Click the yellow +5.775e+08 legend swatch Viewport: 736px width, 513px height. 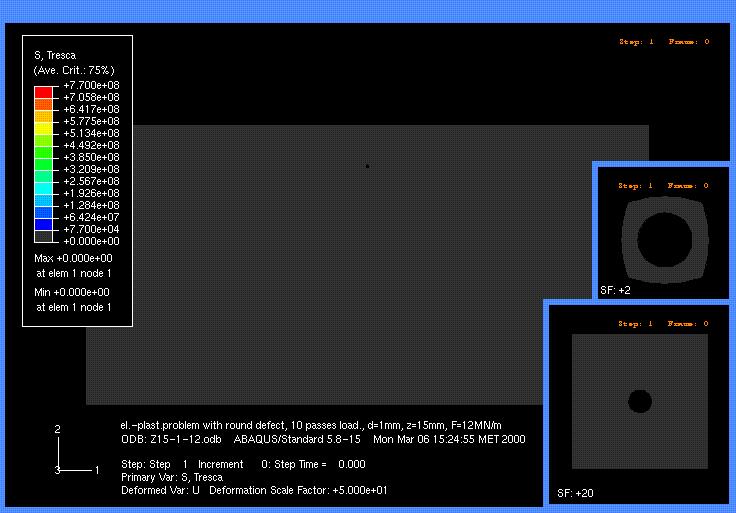coord(43,128)
